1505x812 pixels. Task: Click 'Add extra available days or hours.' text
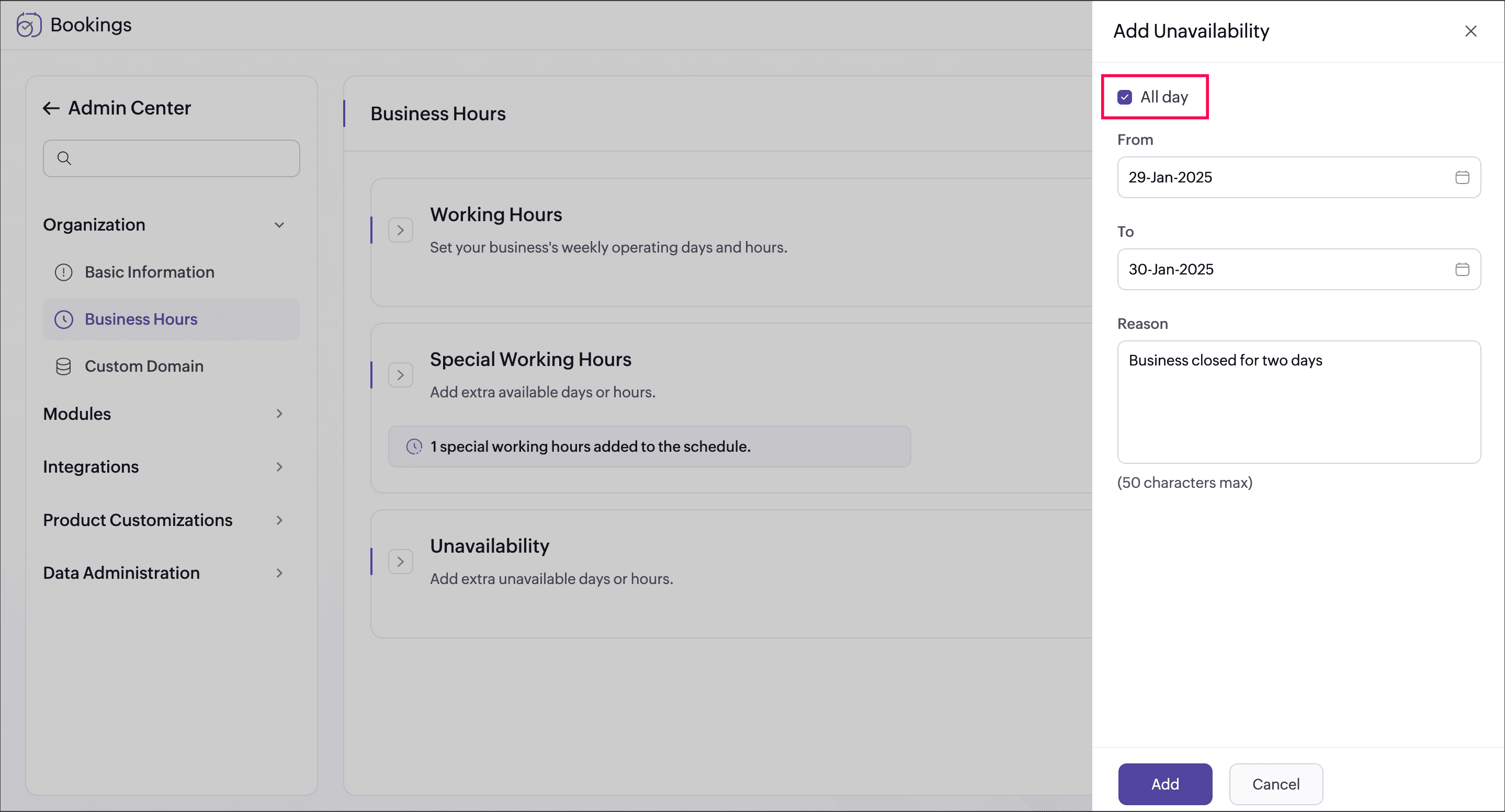[x=543, y=392]
